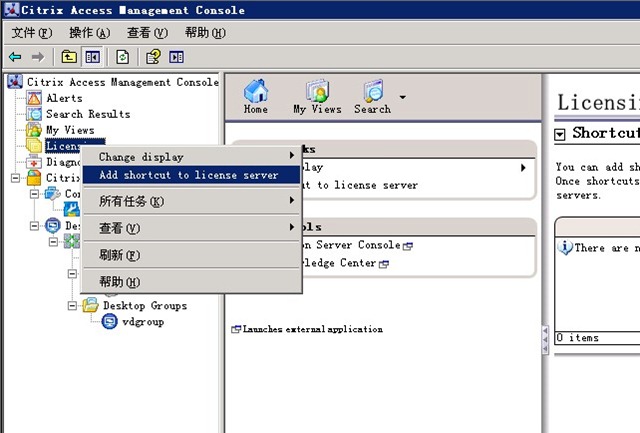Image resolution: width=640 pixels, height=433 pixels.
Task: Click the Search icon in the task pane
Action: (x=372, y=96)
